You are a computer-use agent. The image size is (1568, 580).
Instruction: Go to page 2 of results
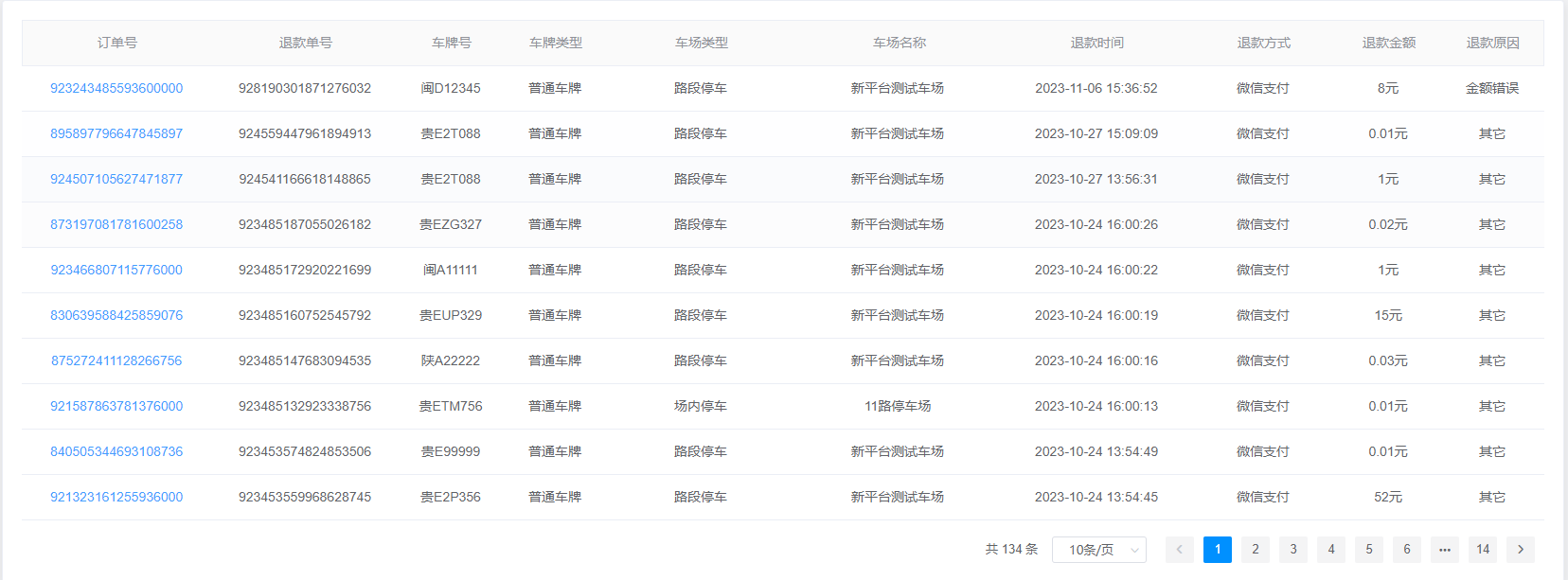1255,550
